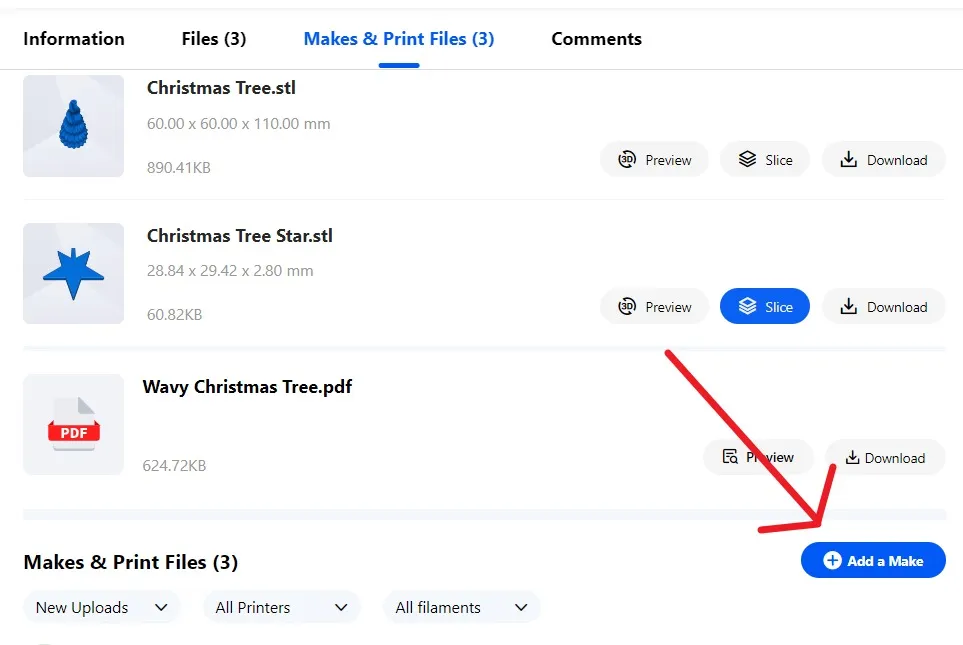Go to the Comments tab
963x645 pixels.
pos(596,39)
